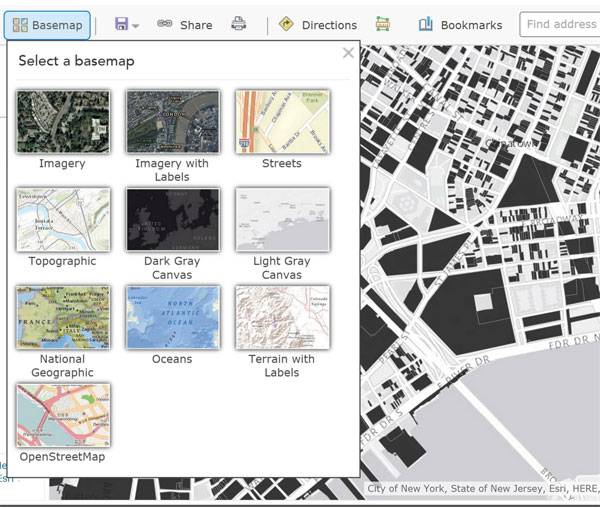Click the Basemap grid icon

coord(20,25)
